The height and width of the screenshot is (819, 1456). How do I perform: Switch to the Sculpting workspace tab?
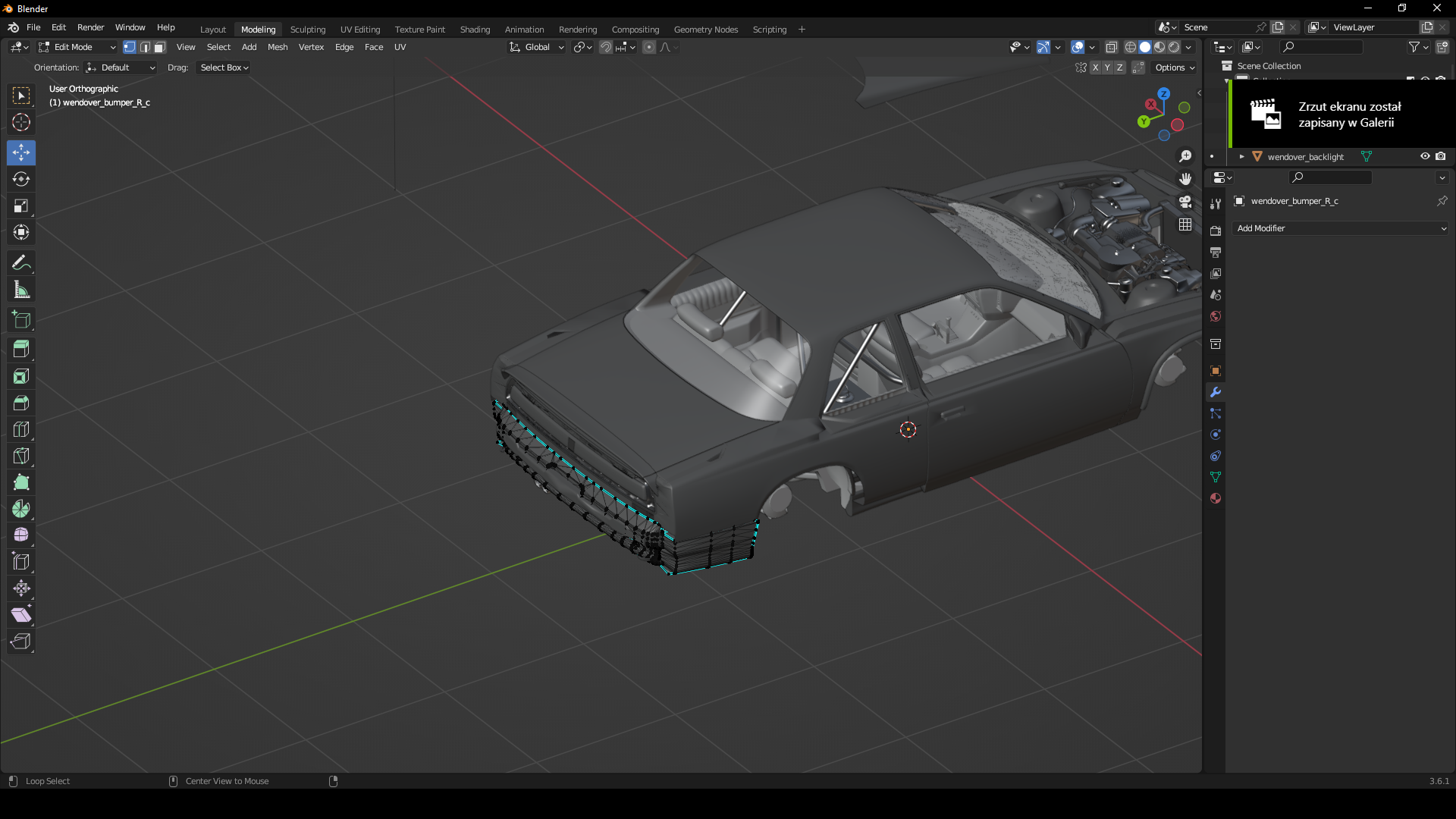click(308, 30)
